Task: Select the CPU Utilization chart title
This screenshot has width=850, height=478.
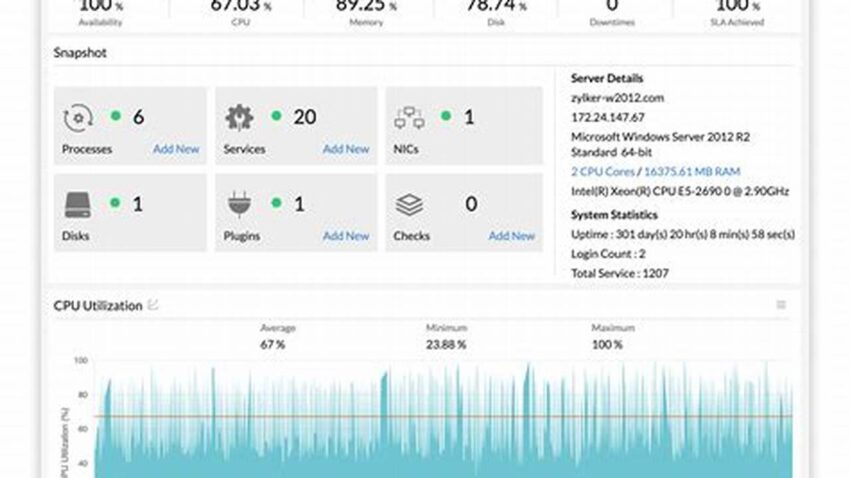Action: (98, 306)
